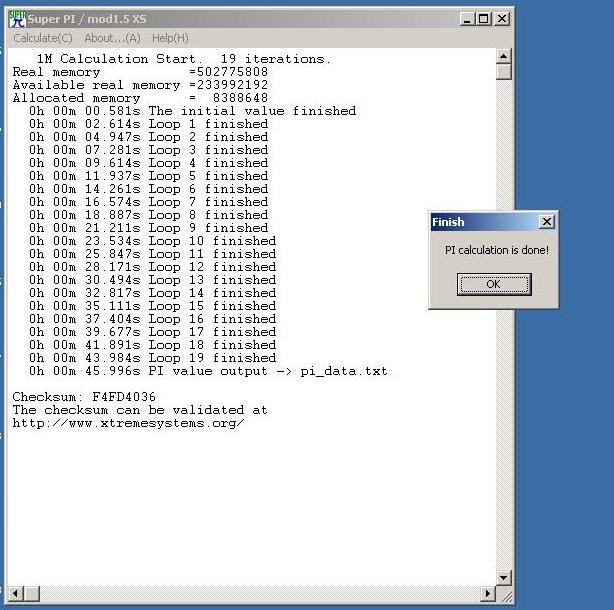Image resolution: width=614 pixels, height=610 pixels.
Task: Click the '1M Calculation Start' line
Action: [184, 59]
